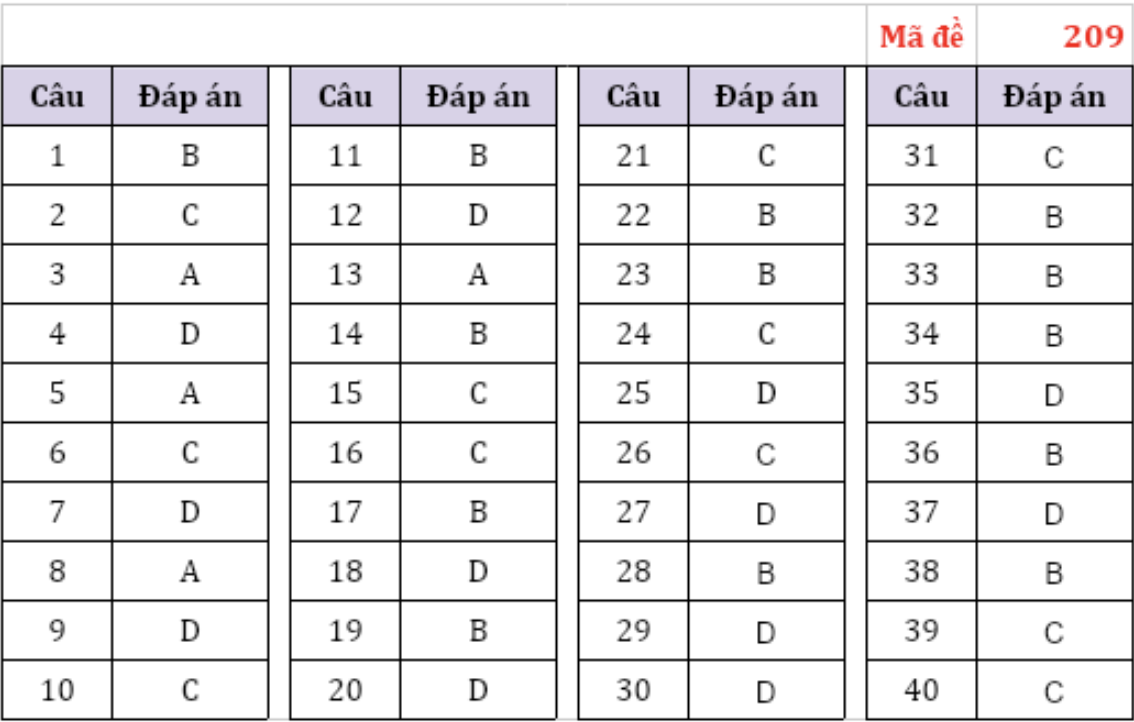This screenshot has height=722, width=1134.
Task: Click answer B for question 1
Action: coord(190,156)
